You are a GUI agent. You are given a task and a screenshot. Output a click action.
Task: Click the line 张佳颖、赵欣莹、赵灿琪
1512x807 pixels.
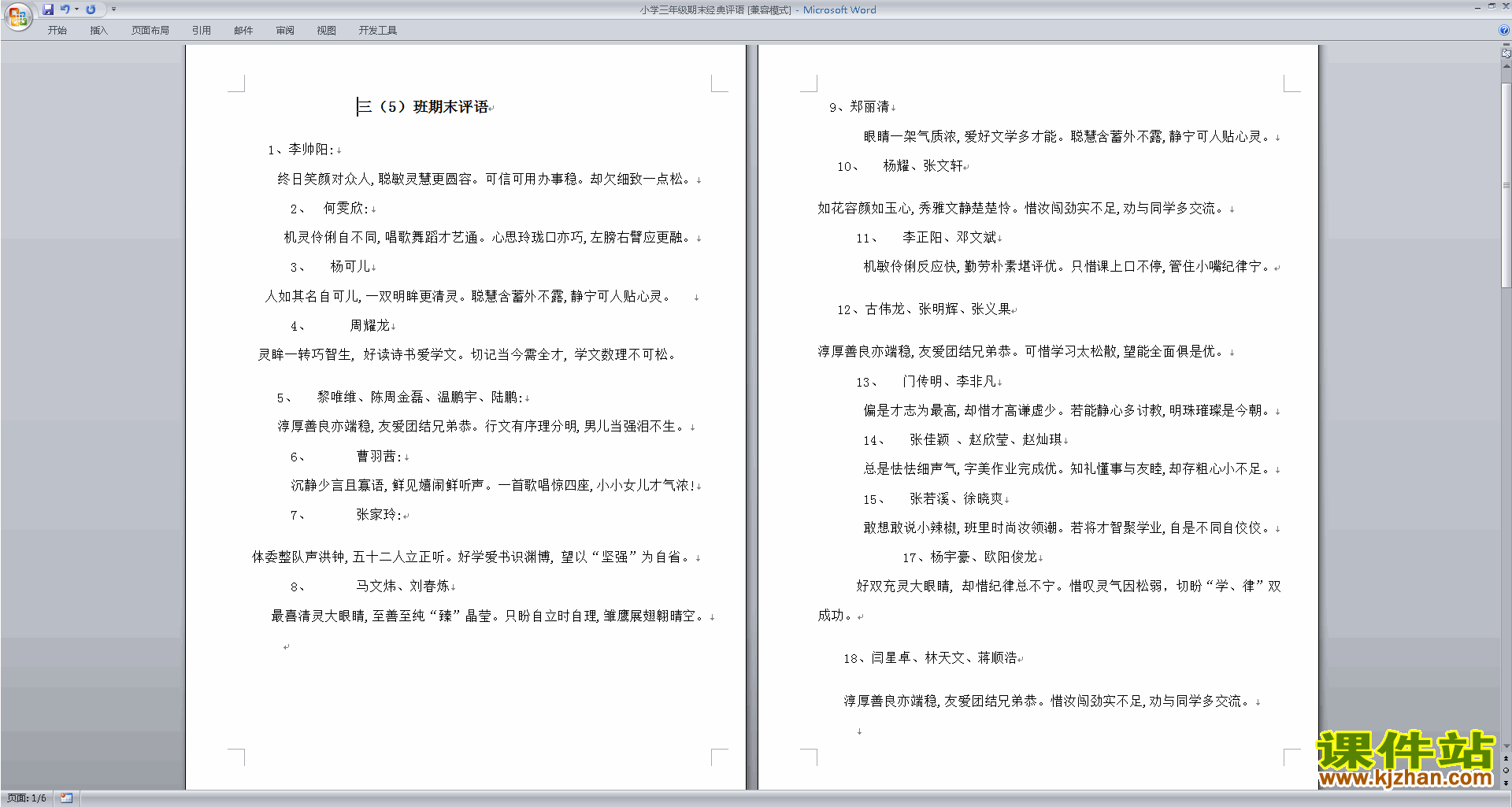click(986, 440)
